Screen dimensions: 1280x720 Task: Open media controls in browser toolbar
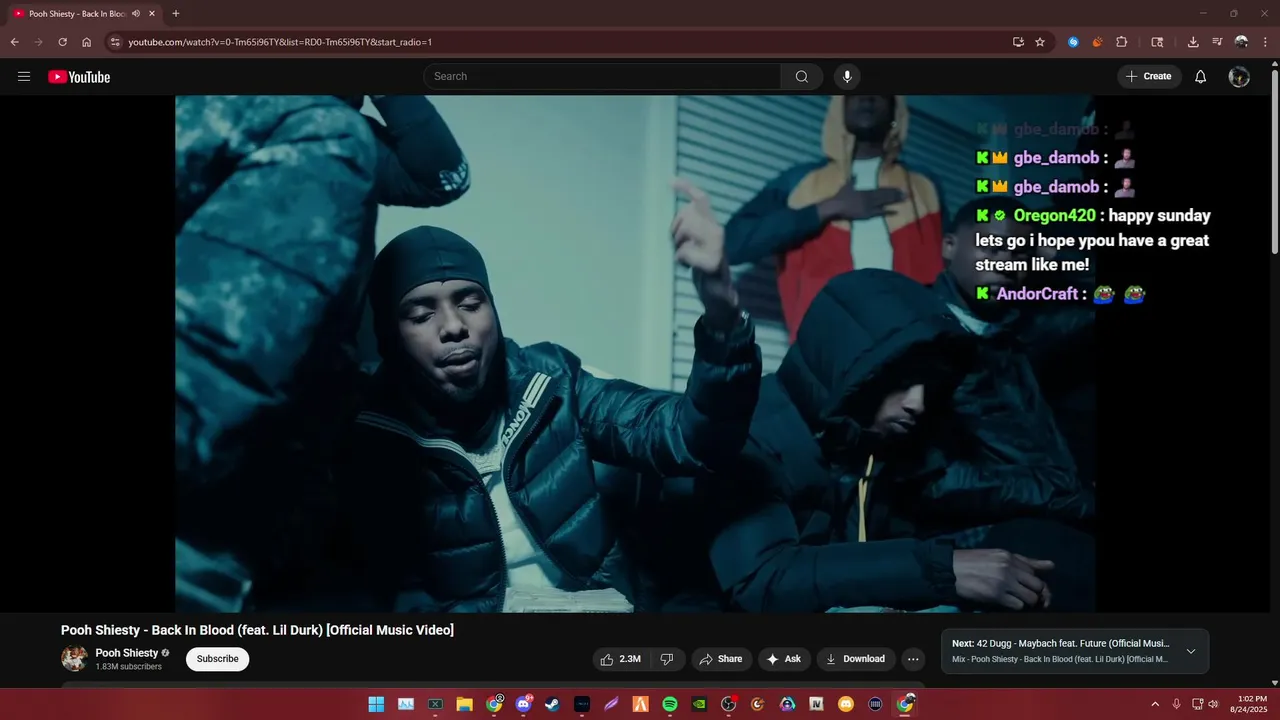coord(1217,42)
